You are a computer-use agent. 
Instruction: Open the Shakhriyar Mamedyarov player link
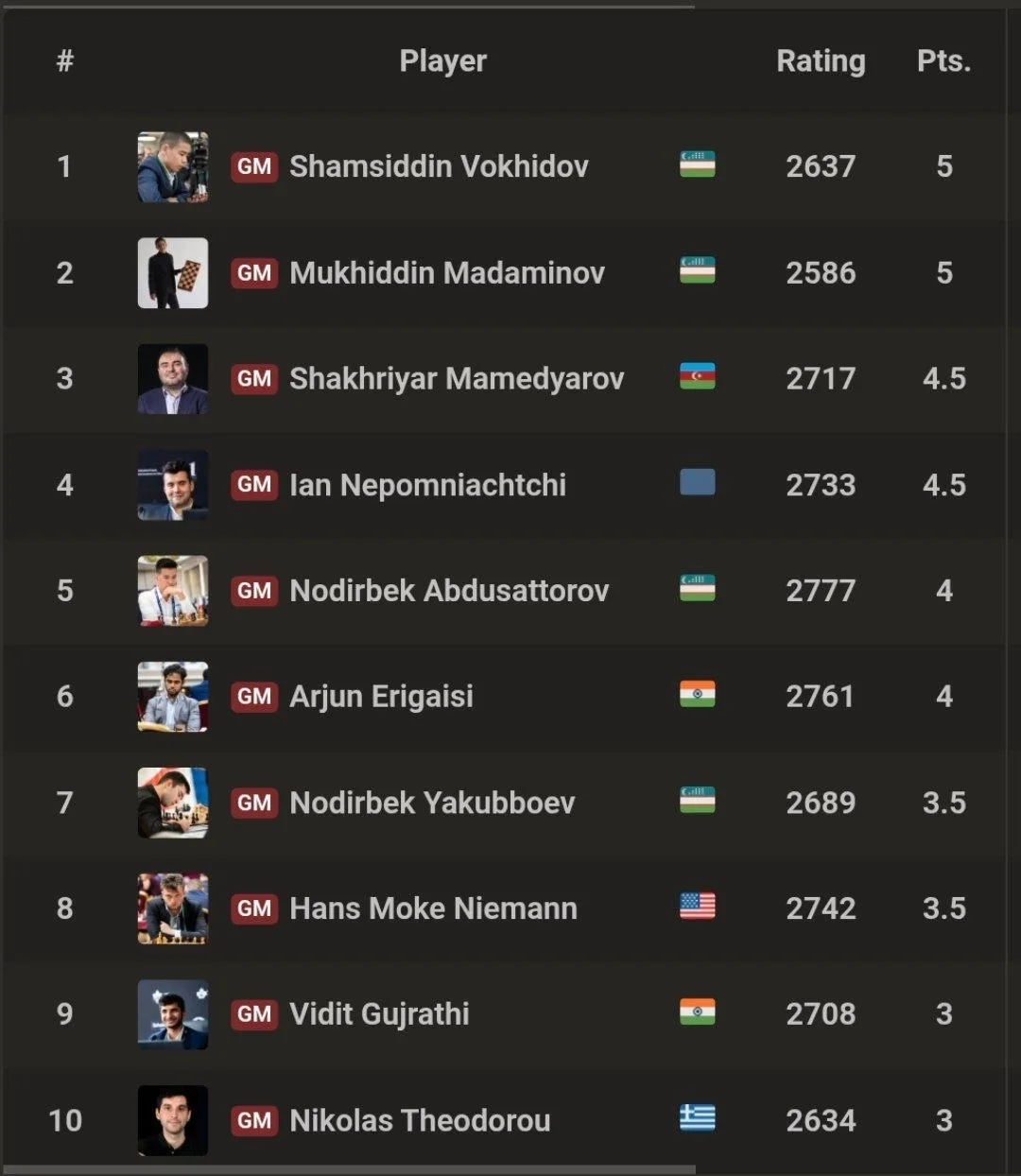point(457,379)
